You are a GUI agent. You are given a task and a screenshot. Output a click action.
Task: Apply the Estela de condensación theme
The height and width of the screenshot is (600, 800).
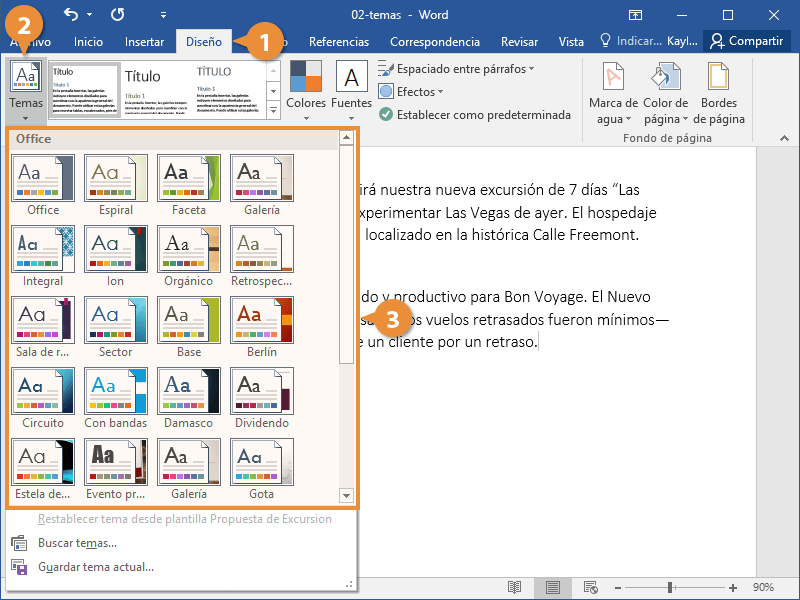coord(43,469)
